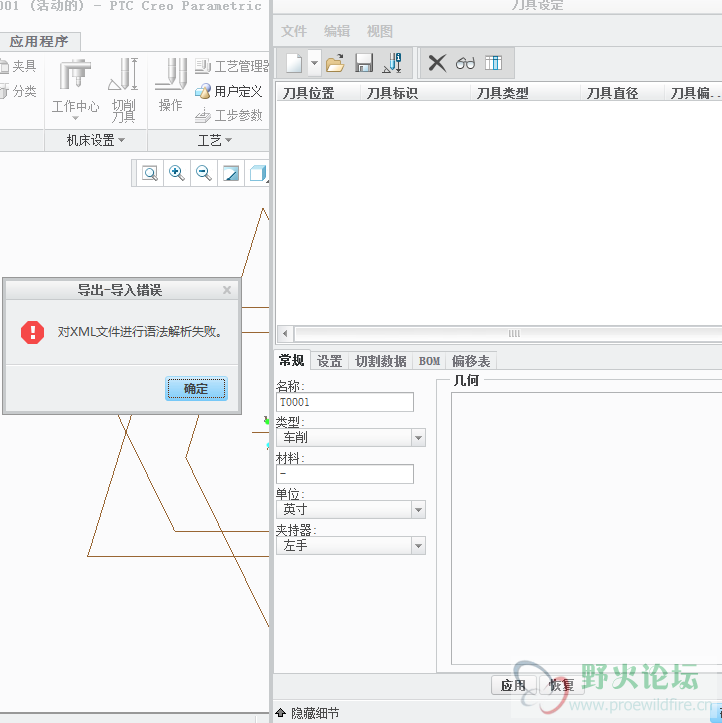Click the 刀具直径 column header

coord(622,93)
